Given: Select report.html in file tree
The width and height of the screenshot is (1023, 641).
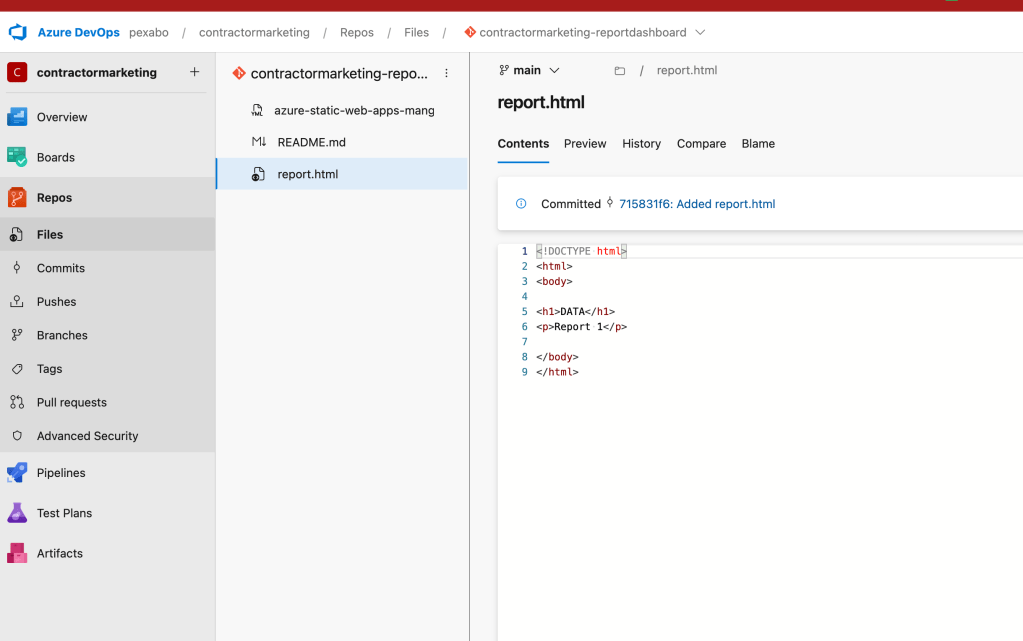Looking at the screenshot, I should 342,174.
